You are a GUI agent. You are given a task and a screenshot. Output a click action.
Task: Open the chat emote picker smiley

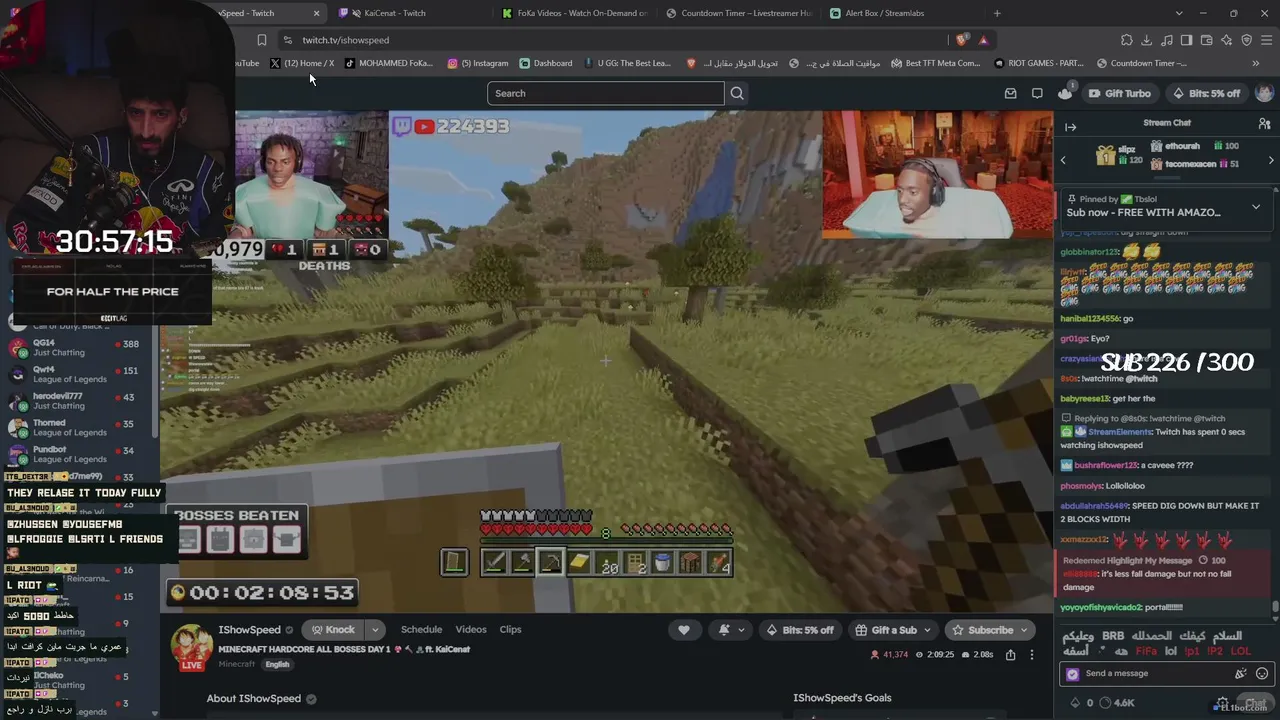point(1262,673)
